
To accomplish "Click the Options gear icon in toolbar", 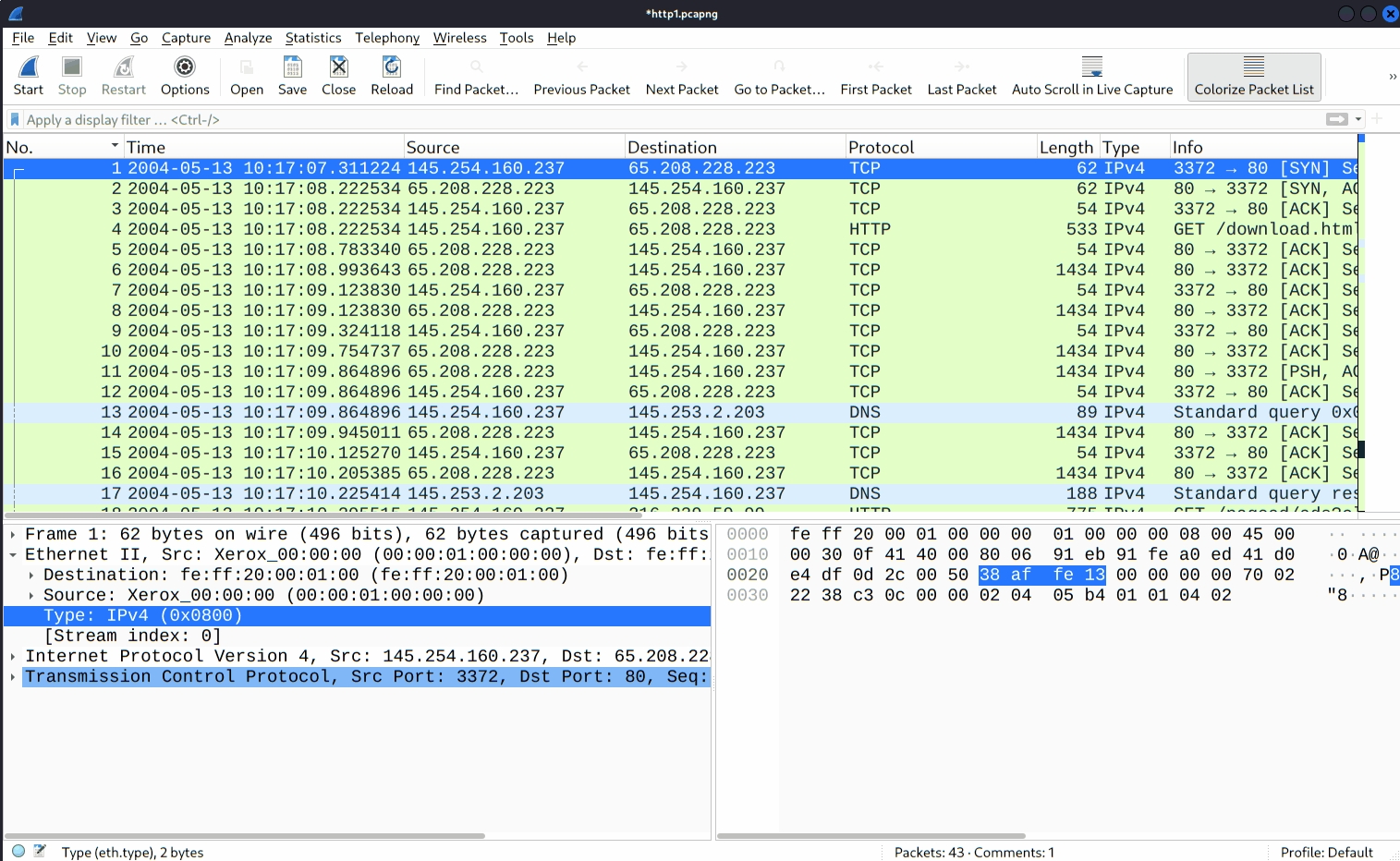I will point(185,68).
